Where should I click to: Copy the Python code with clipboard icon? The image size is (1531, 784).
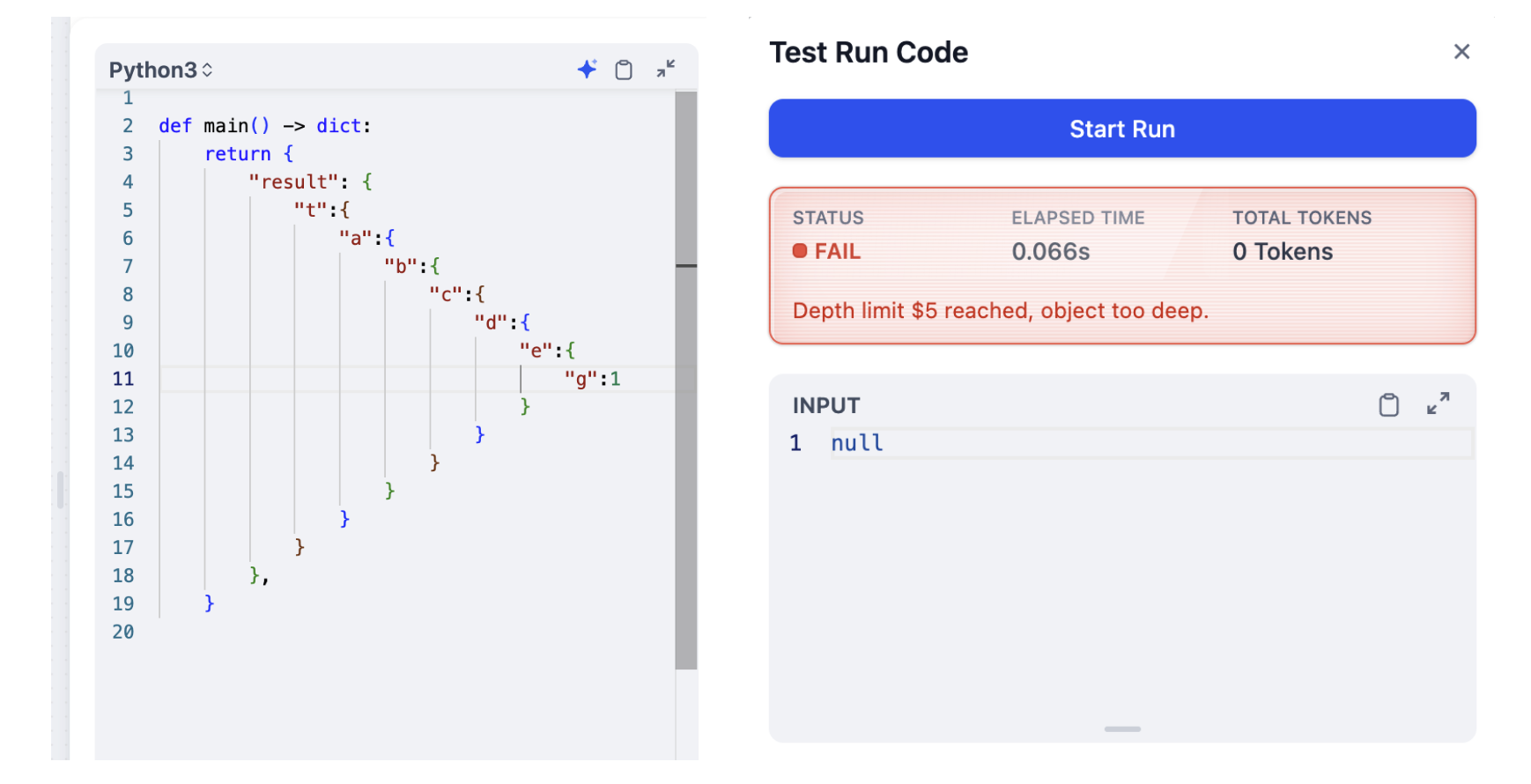pos(624,70)
